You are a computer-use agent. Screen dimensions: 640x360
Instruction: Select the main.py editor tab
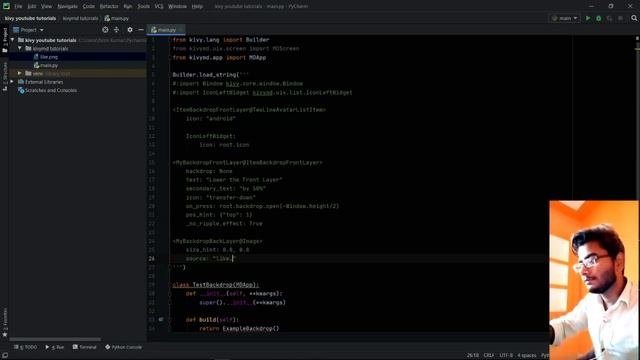[x=165, y=30]
